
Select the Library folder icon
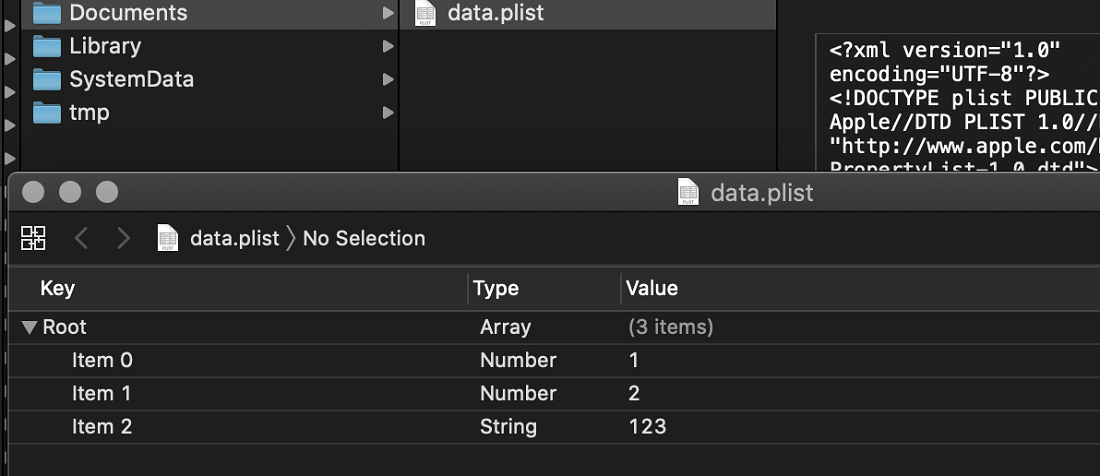point(47,46)
